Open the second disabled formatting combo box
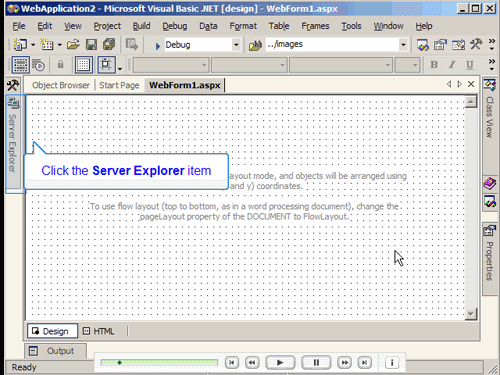 [x=249, y=65]
